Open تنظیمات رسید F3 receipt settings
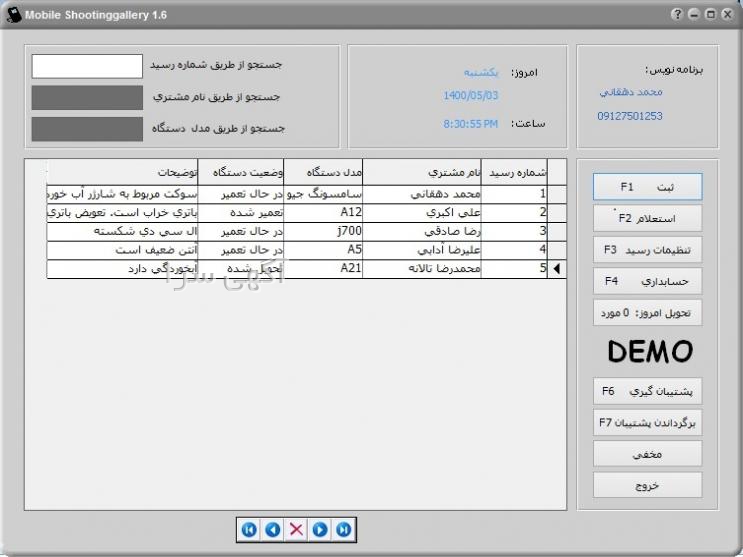The width and height of the screenshot is (743, 557). [x=647, y=249]
